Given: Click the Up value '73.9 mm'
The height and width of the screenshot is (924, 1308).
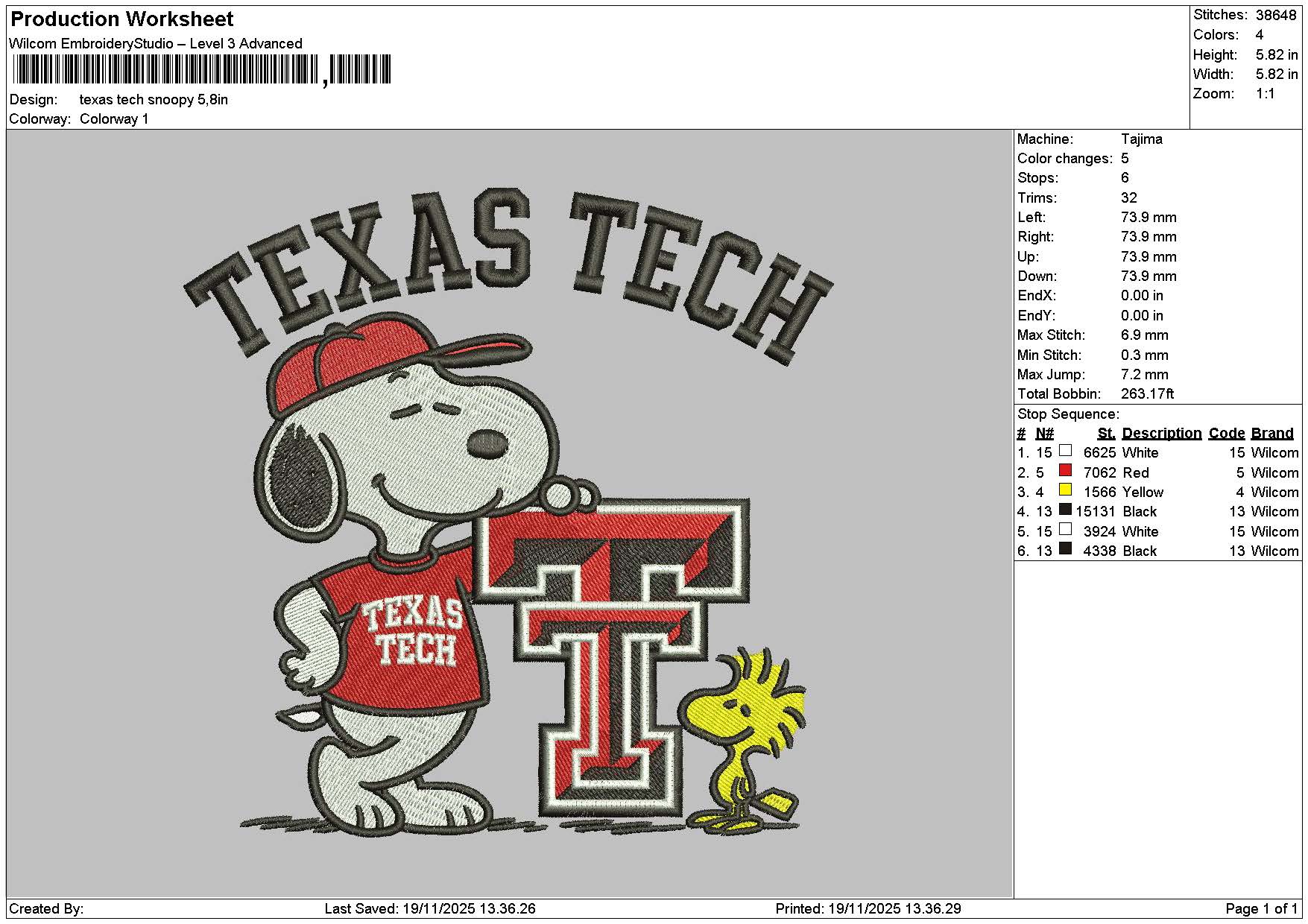Looking at the screenshot, I should [1149, 256].
